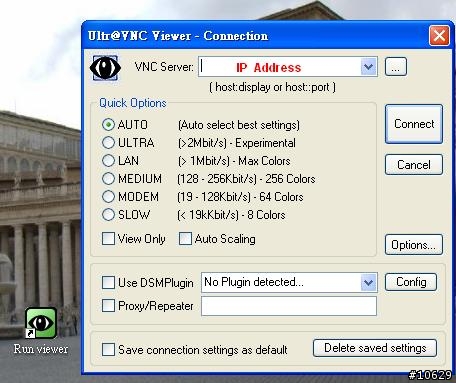Click the plugin Config button
The height and width of the screenshot is (383, 456).
[x=411, y=282]
